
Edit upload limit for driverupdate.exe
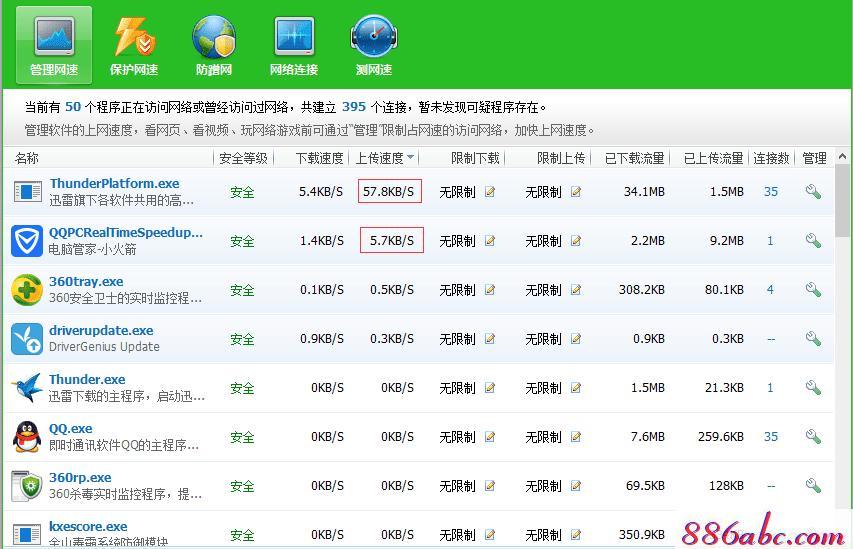[576, 338]
